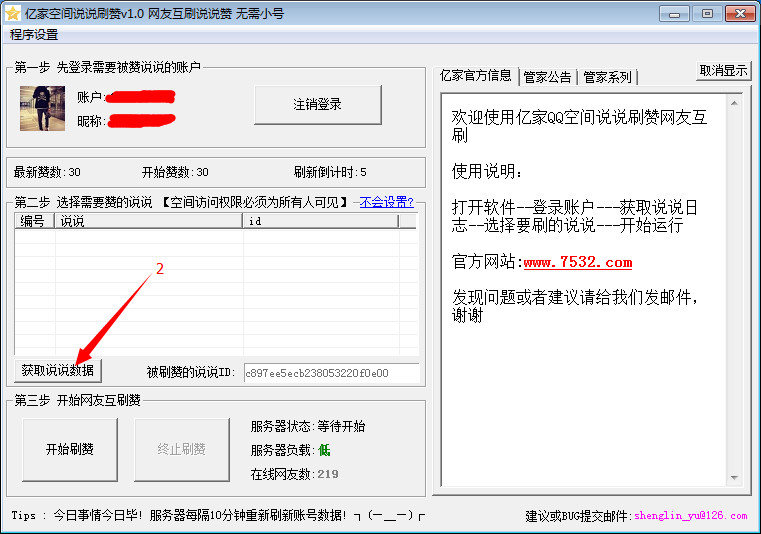Click the 取消显示 button

tap(723, 70)
